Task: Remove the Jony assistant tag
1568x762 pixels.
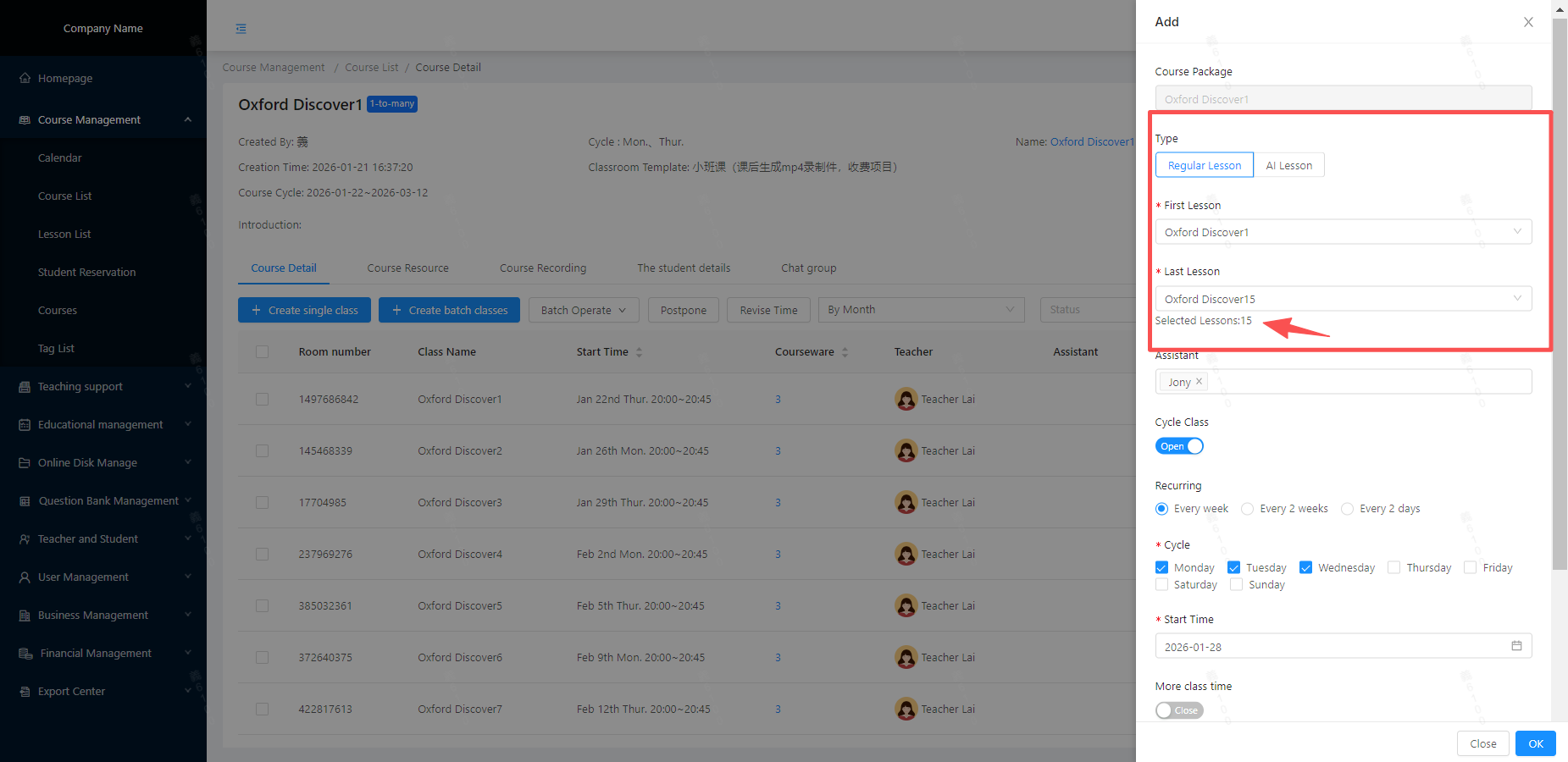Action: click(1199, 382)
